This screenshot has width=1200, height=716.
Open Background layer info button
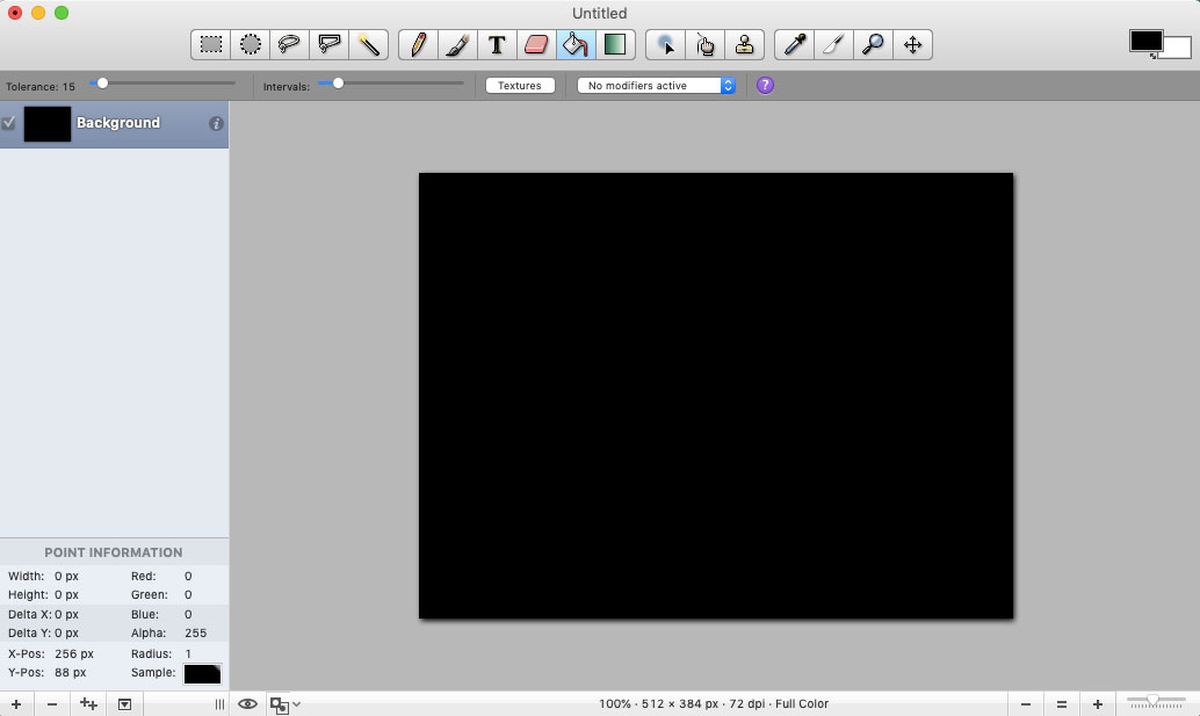click(x=216, y=124)
